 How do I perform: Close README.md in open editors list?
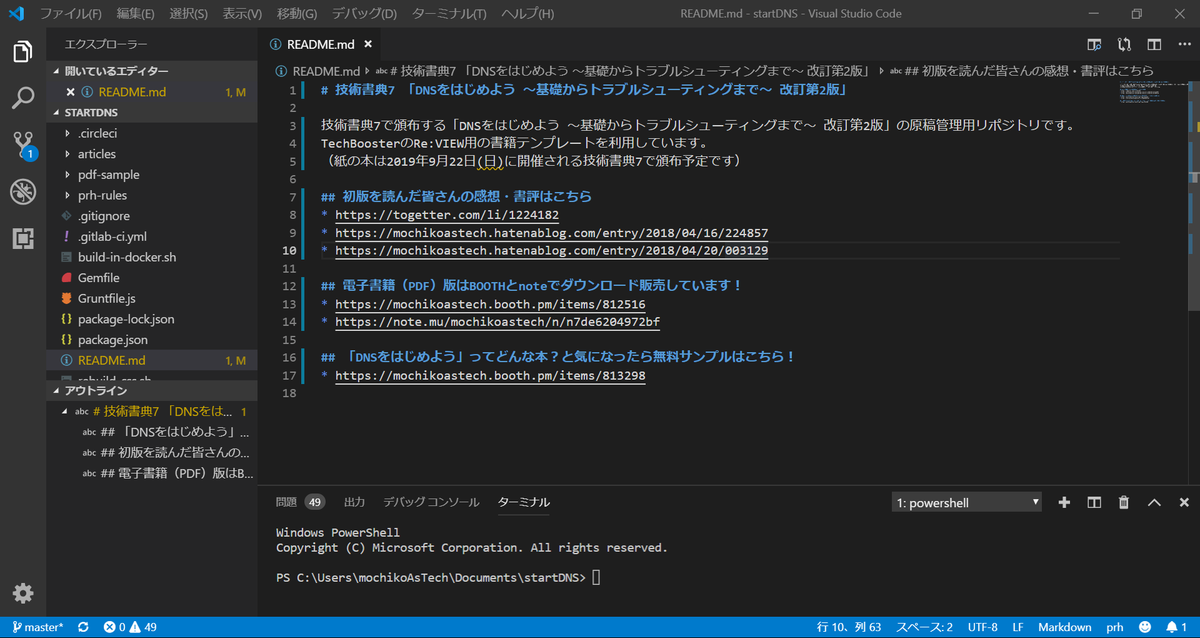71,92
